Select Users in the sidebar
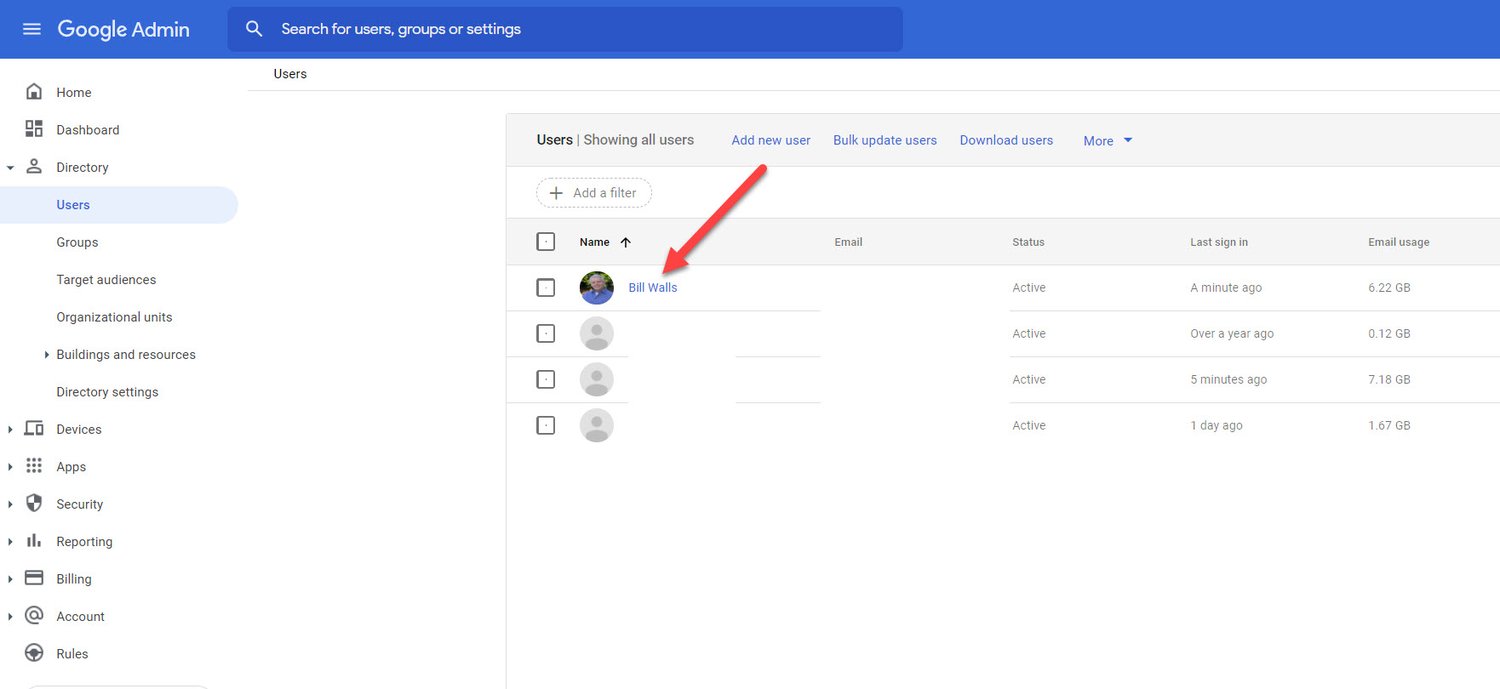This screenshot has height=689, width=1500. [119, 204]
